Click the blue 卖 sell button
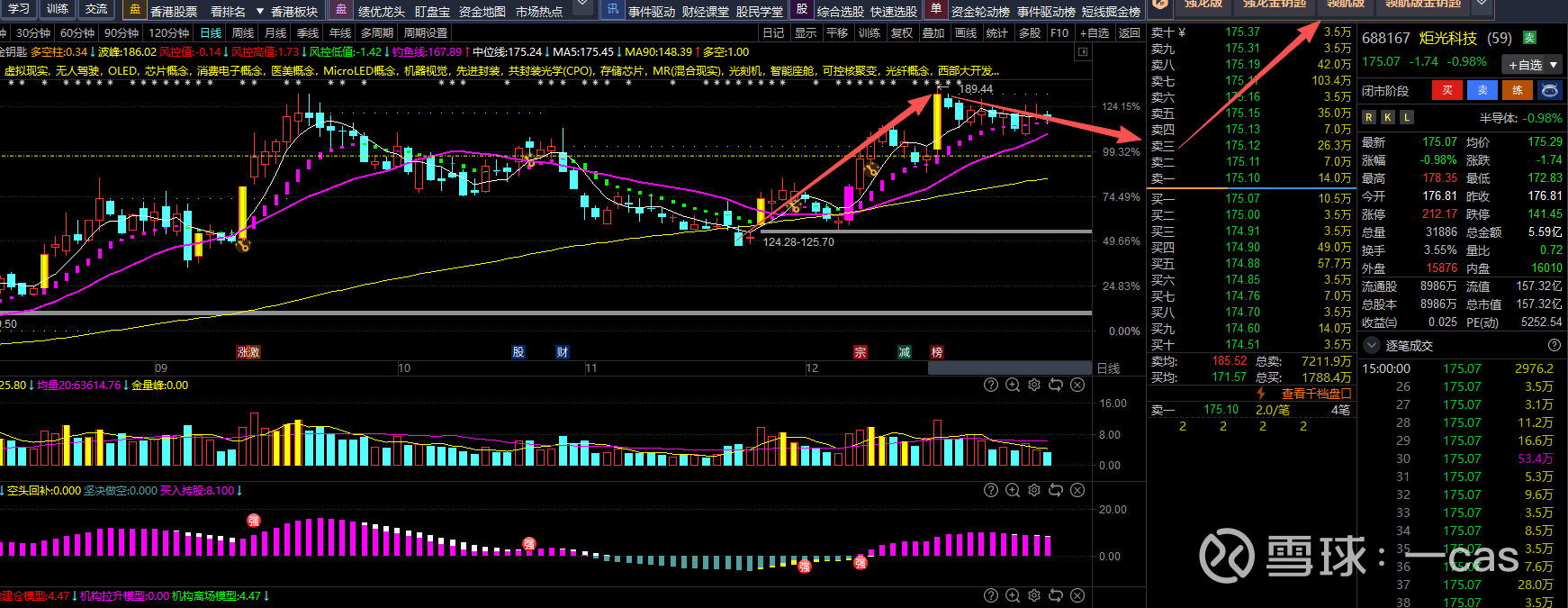 coord(1482,90)
